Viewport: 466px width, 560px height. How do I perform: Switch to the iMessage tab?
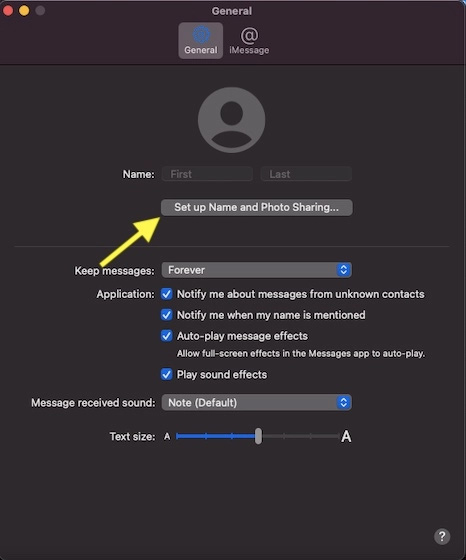click(x=249, y=41)
